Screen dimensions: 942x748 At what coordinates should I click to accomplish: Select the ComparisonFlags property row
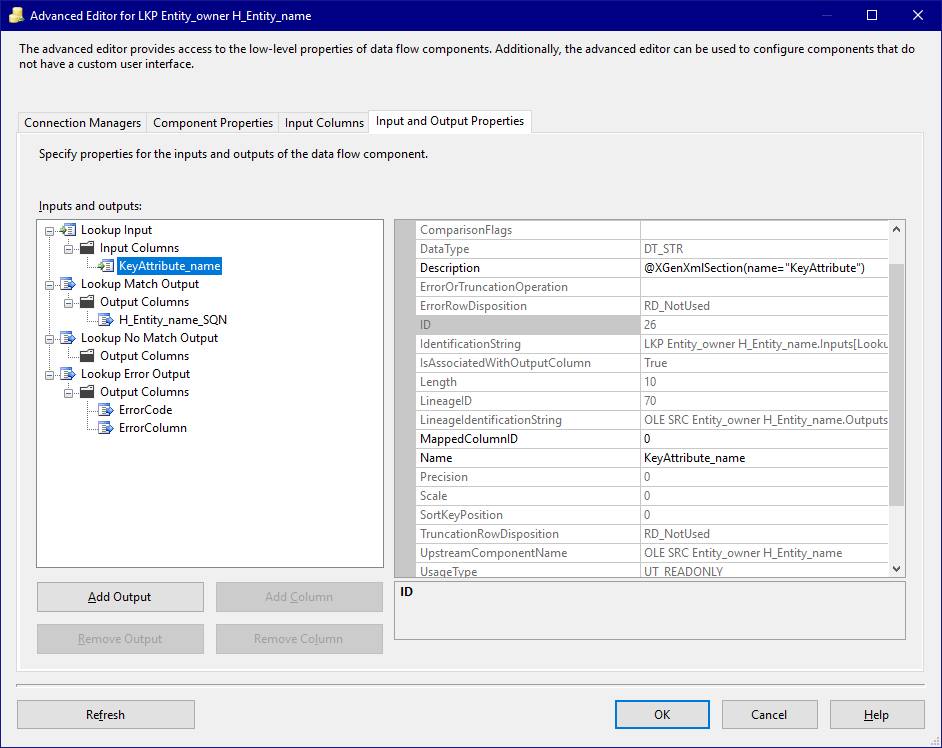[x=652, y=230]
